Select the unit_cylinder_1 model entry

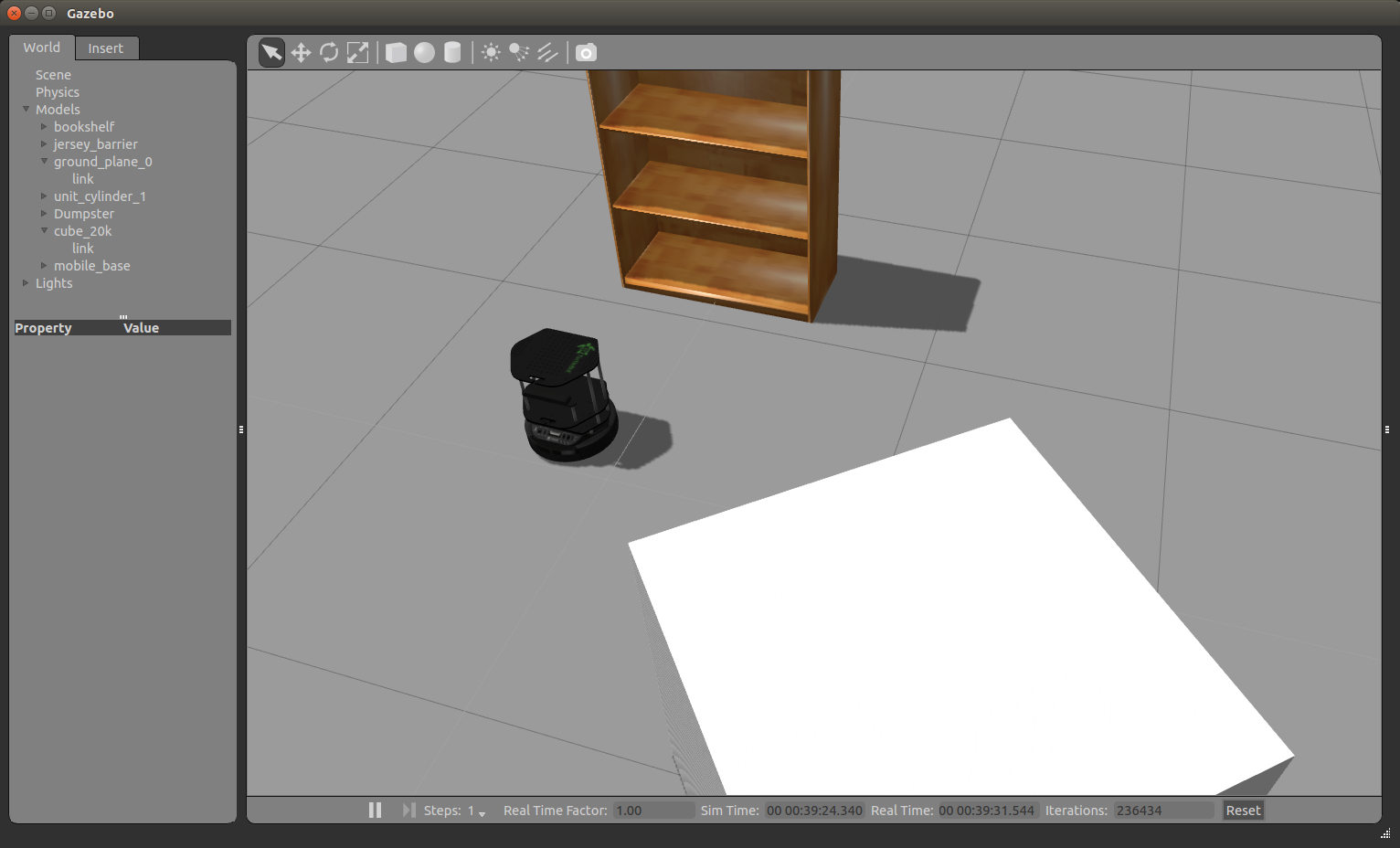pos(100,196)
